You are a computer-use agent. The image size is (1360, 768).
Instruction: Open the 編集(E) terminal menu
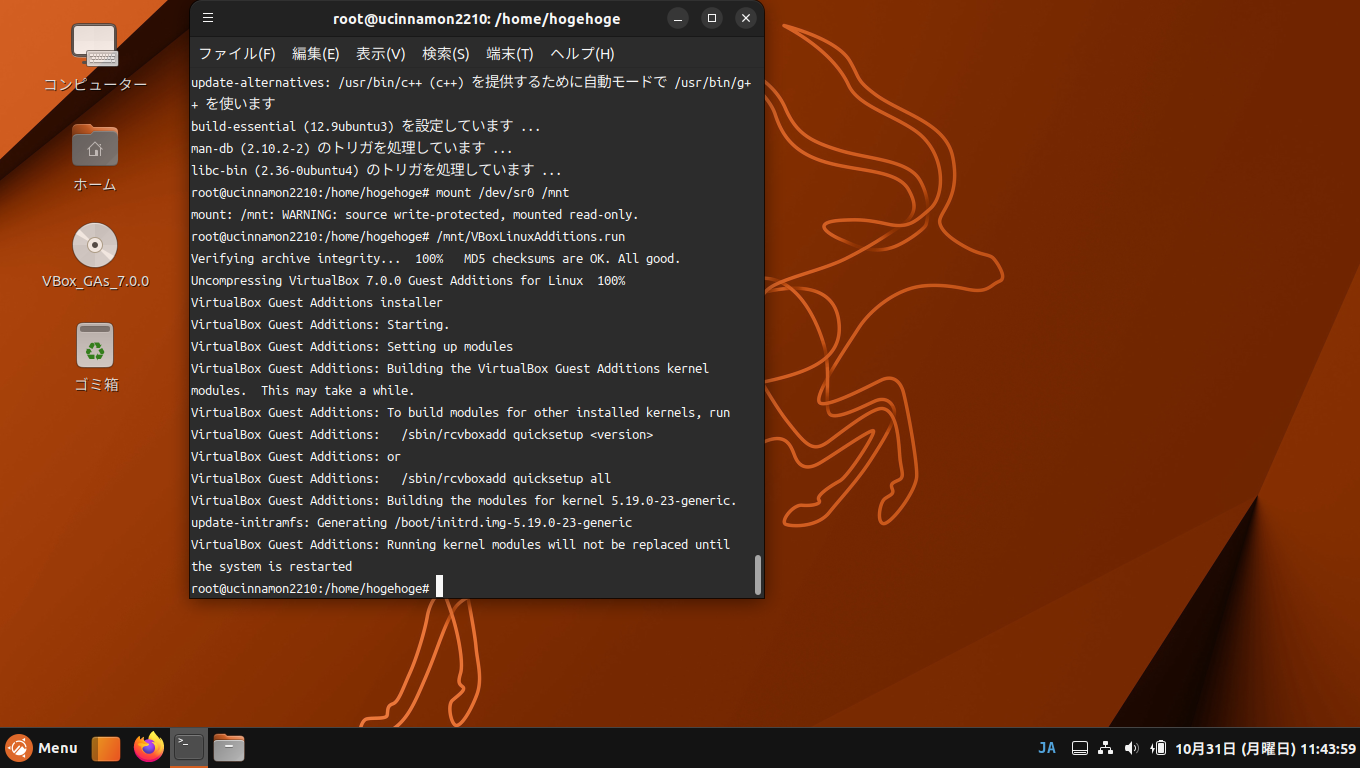coord(315,54)
